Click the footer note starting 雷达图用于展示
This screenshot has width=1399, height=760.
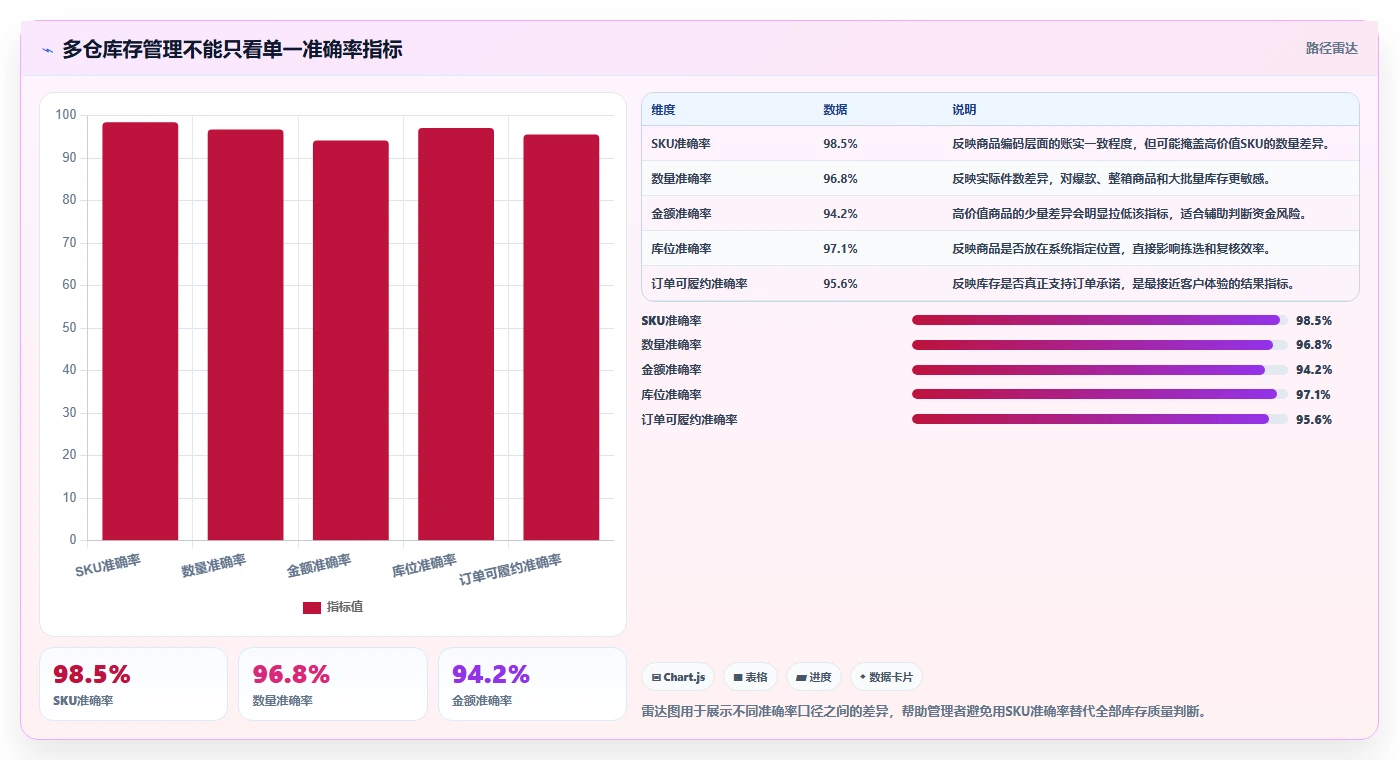[x=923, y=712]
